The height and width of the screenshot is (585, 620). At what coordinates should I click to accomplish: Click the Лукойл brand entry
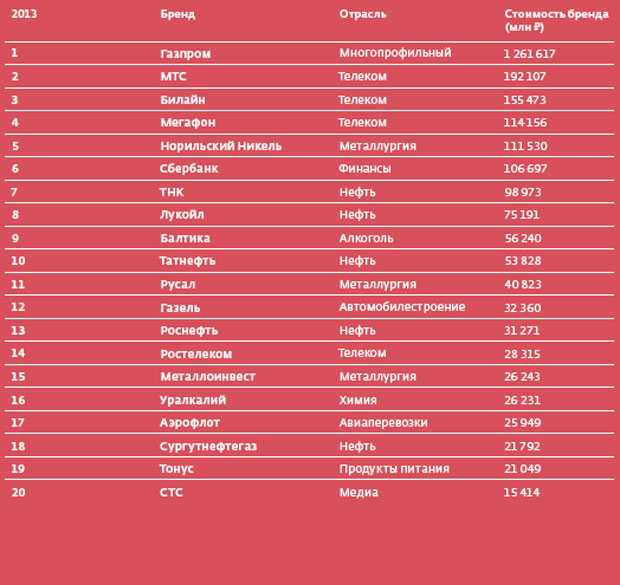coord(182,215)
